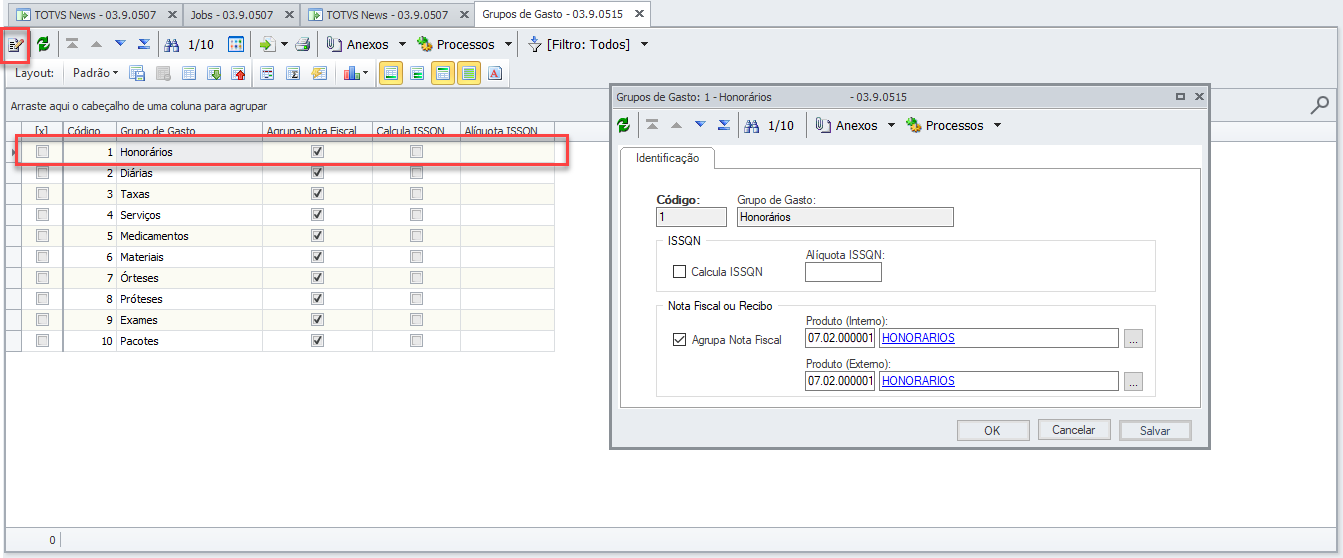Click the Grupo de Gasto text field
Screen dimensions: 1343x558
(x=845, y=217)
